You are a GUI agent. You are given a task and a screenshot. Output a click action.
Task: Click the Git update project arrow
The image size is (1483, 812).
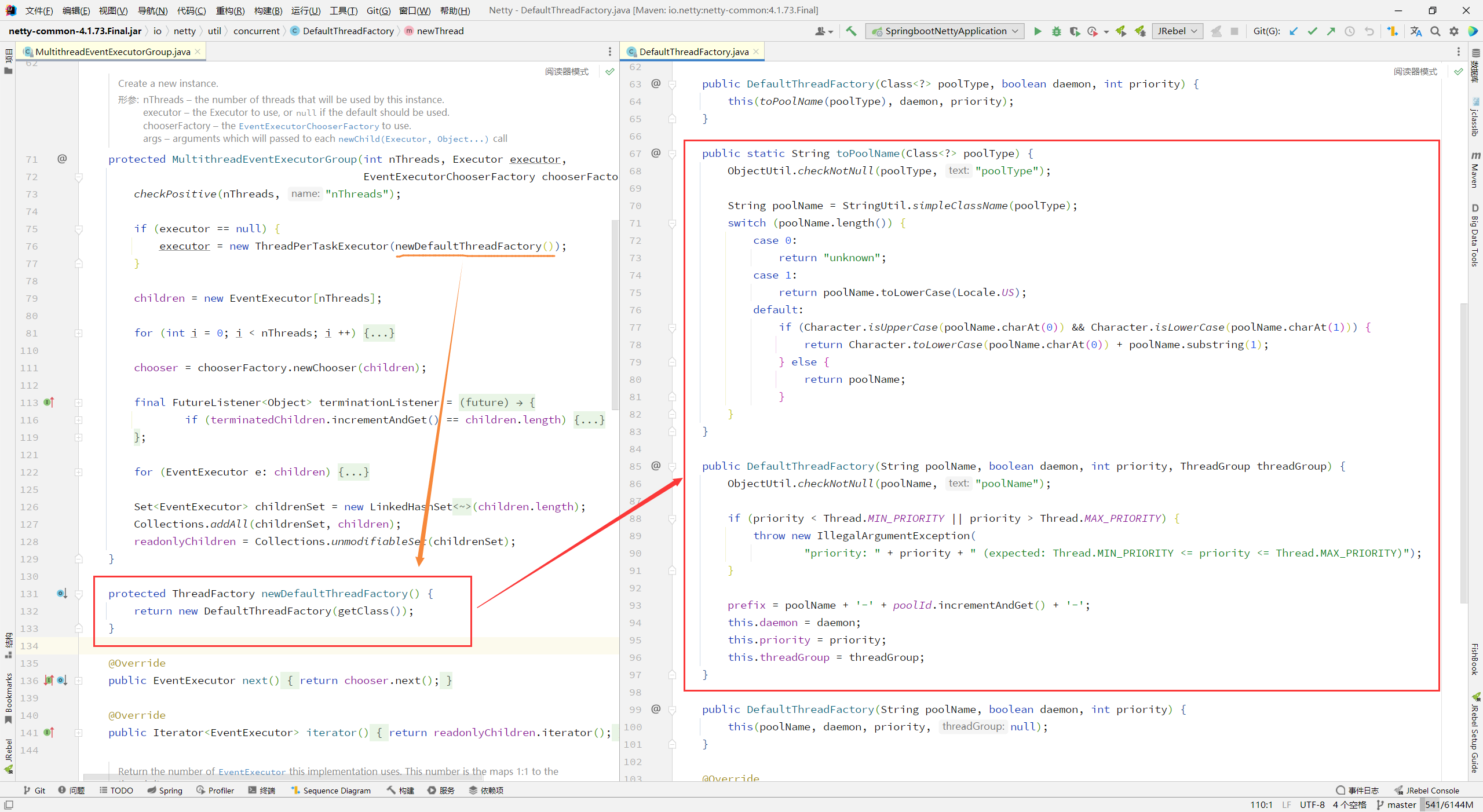point(1294,31)
